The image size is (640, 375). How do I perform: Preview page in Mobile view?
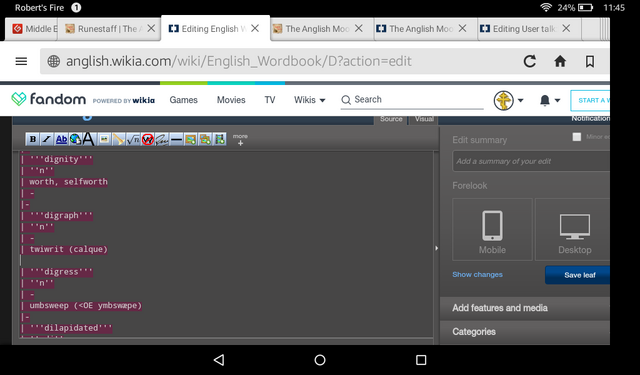click(492, 230)
